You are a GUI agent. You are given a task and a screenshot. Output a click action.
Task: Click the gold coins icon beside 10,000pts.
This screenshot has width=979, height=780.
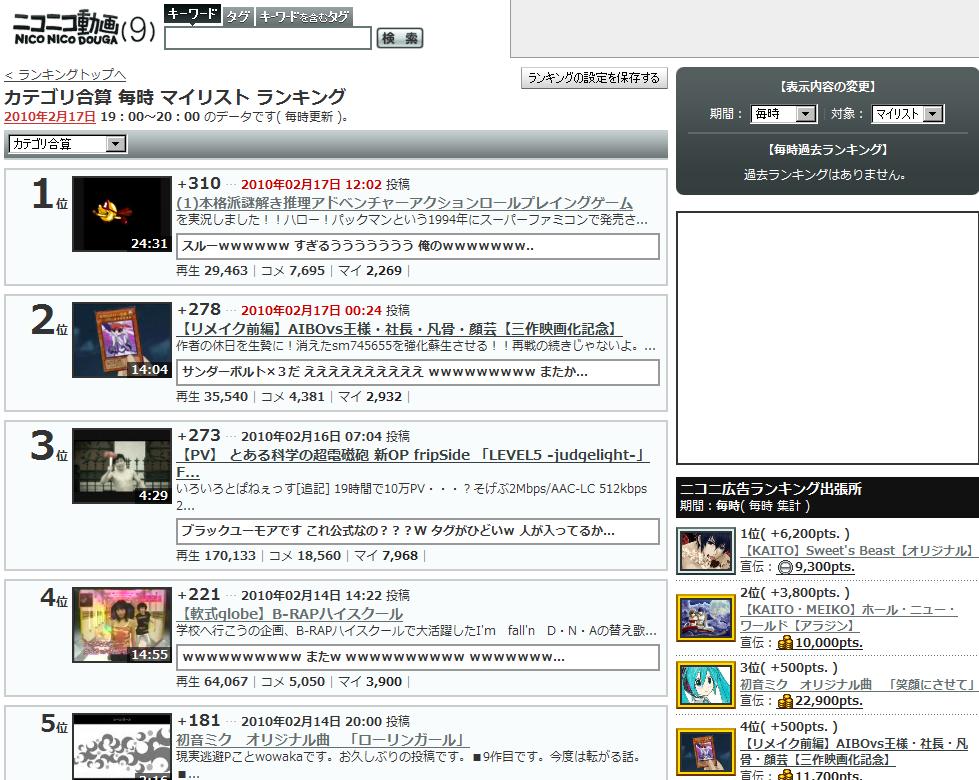pyautogui.click(x=785, y=643)
